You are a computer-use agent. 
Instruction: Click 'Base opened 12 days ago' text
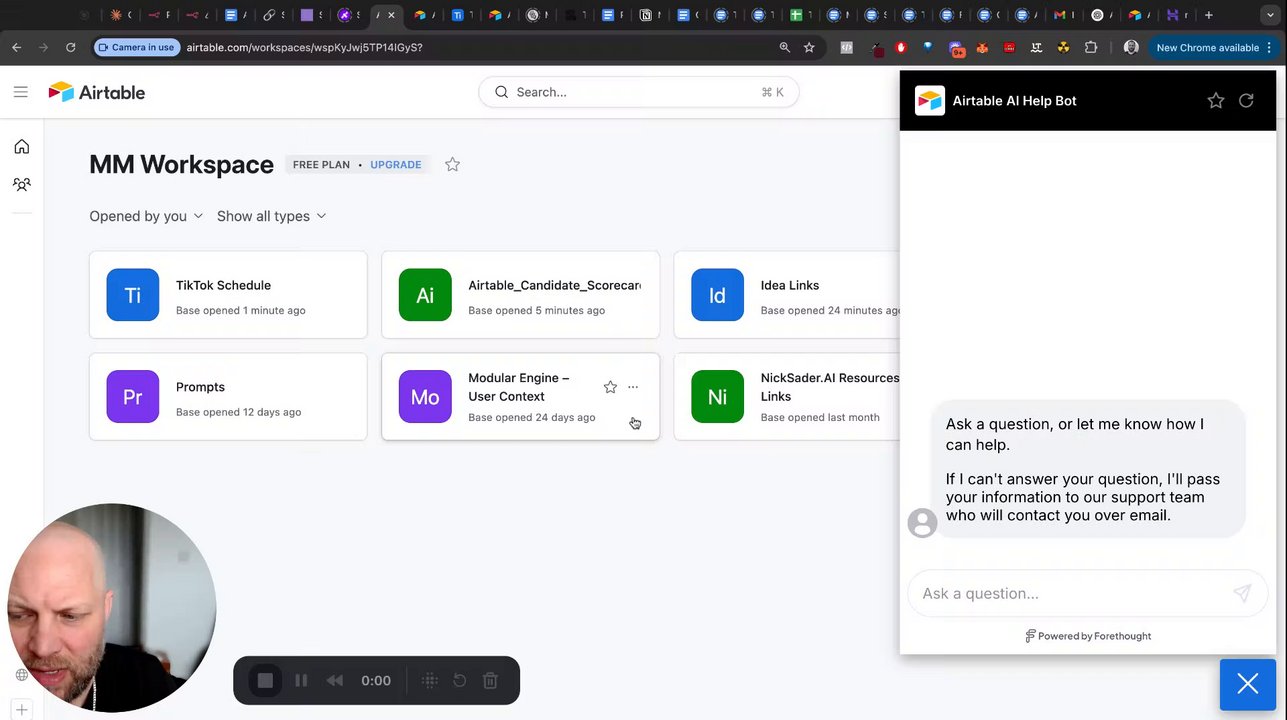click(238, 412)
